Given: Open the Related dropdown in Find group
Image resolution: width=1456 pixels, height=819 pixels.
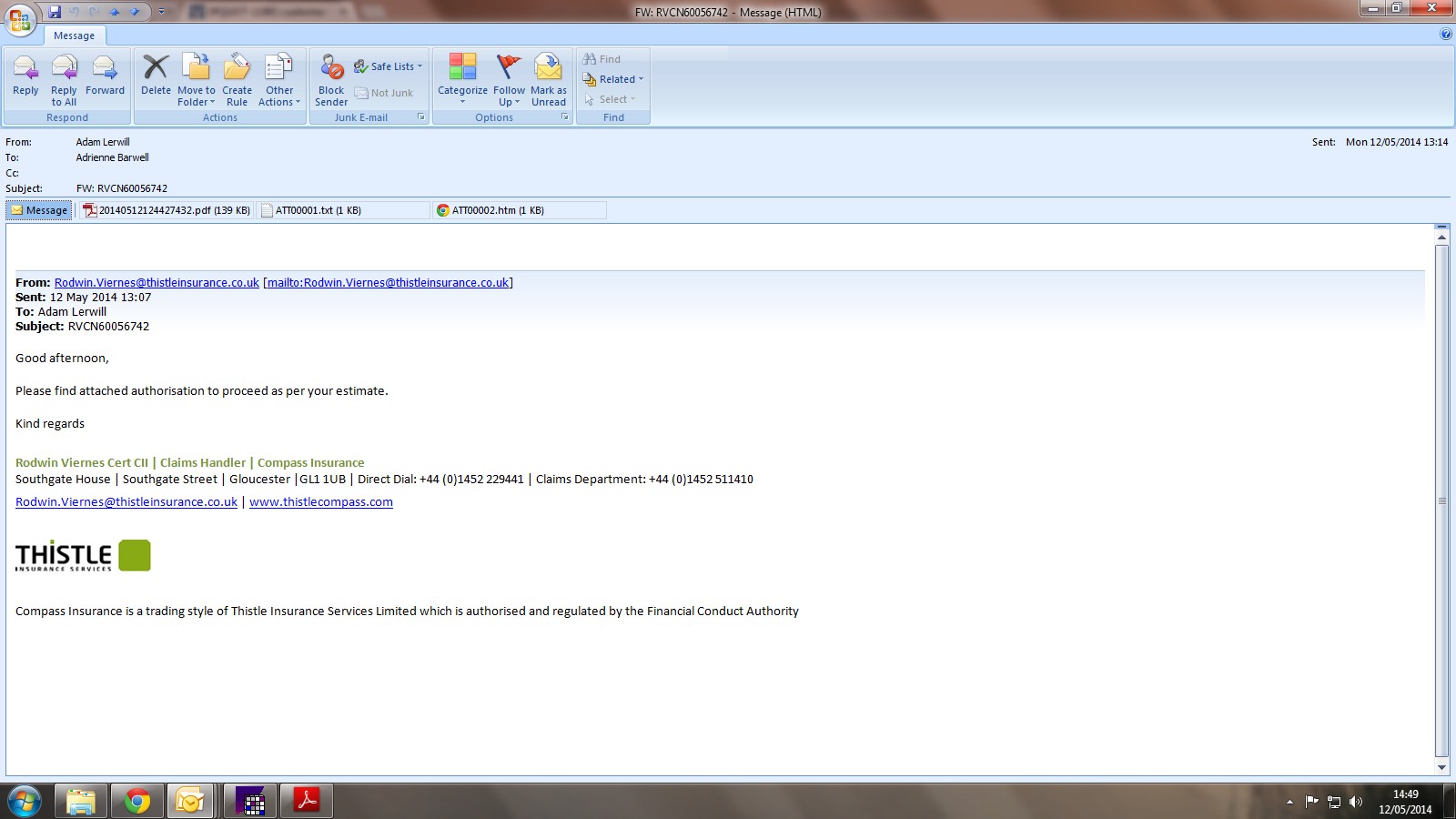Looking at the screenshot, I should point(612,79).
